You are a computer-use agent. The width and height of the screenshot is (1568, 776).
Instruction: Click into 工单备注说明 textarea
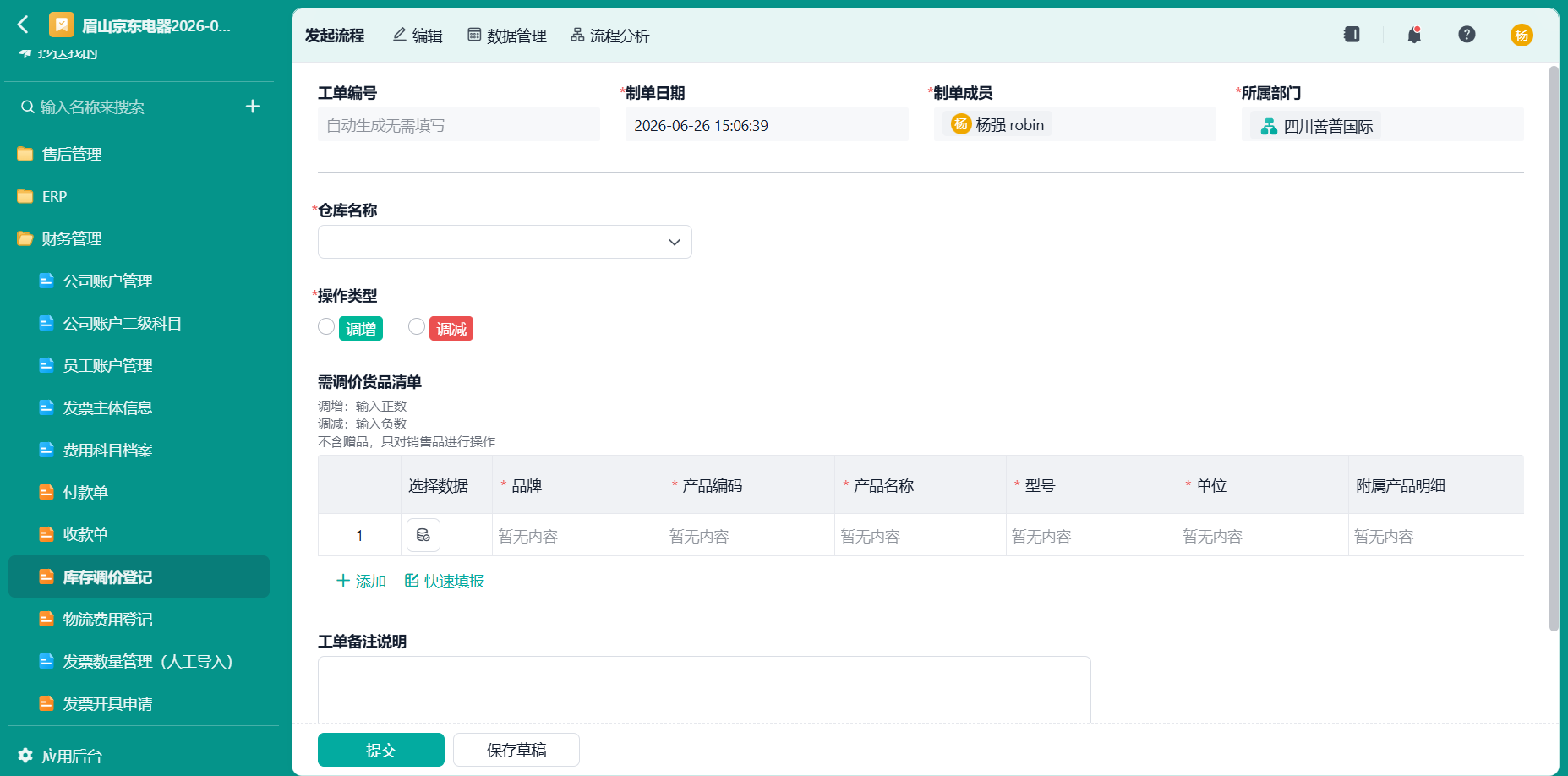[x=704, y=690]
